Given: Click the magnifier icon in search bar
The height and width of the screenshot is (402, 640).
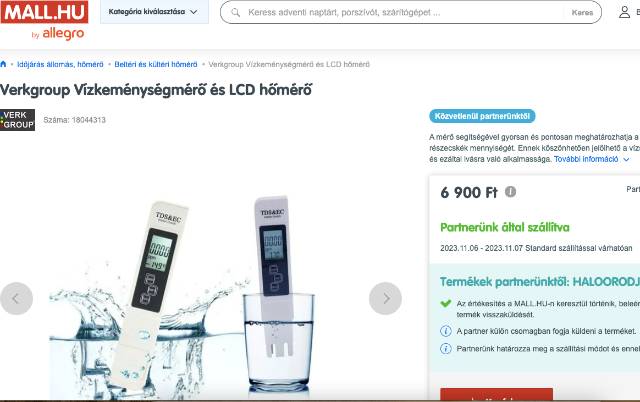Looking at the screenshot, I should 236,12.
